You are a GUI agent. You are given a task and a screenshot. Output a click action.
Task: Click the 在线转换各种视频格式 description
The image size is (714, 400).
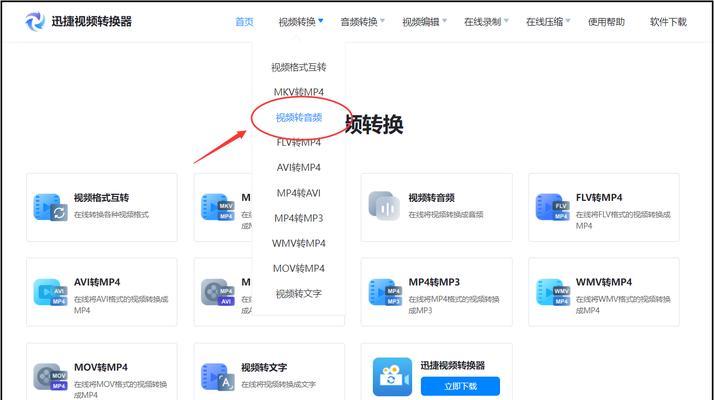pos(111,215)
